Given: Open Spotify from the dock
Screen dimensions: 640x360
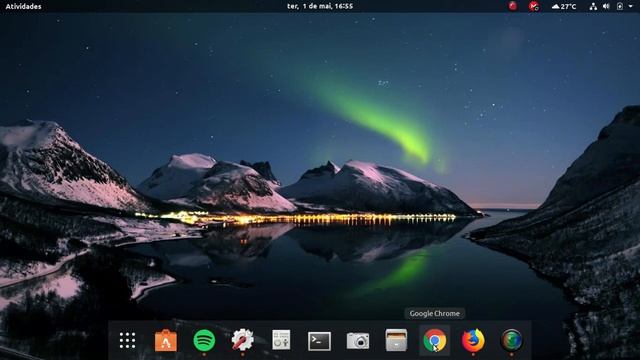Looking at the screenshot, I should pyautogui.click(x=204, y=340).
